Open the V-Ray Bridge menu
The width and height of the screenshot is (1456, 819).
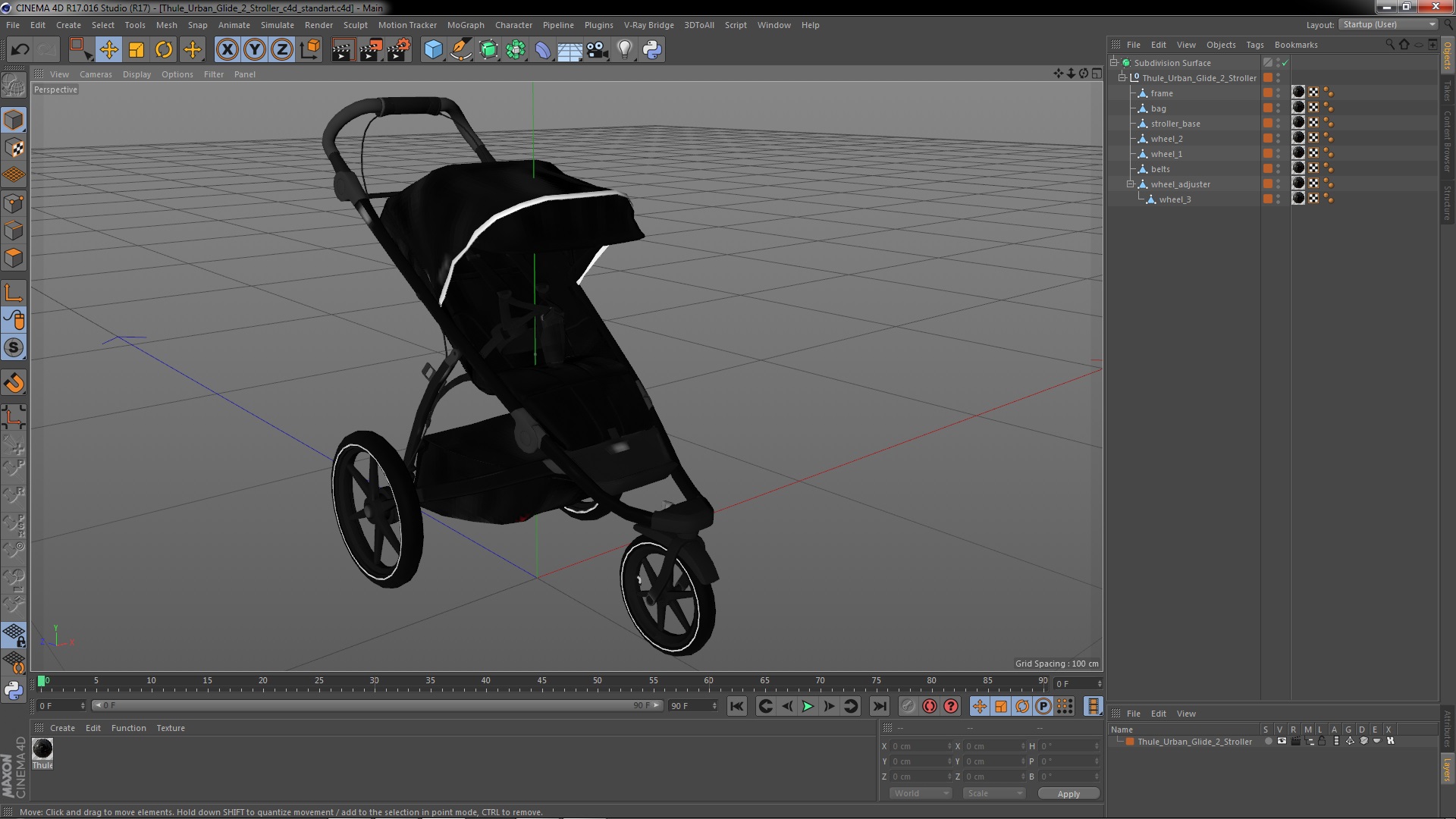[x=648, y=25]
